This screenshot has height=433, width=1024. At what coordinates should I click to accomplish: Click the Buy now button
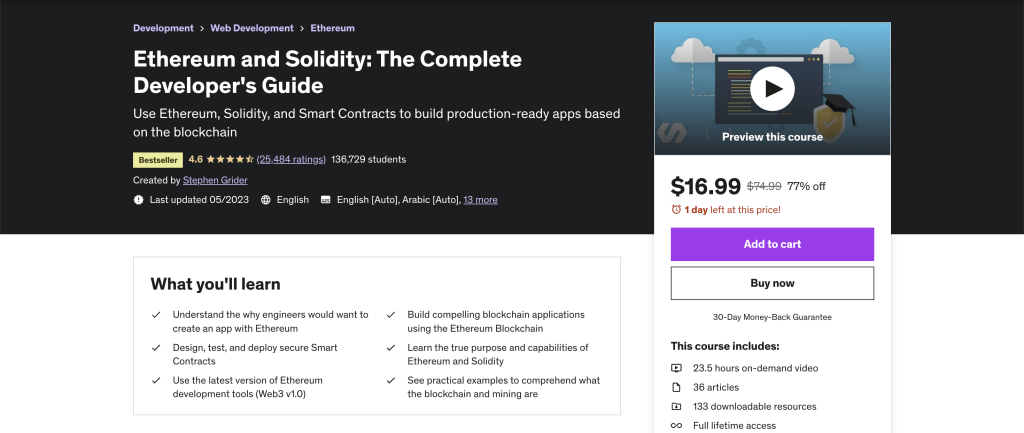pyautogui.click(x=772, y=283)
